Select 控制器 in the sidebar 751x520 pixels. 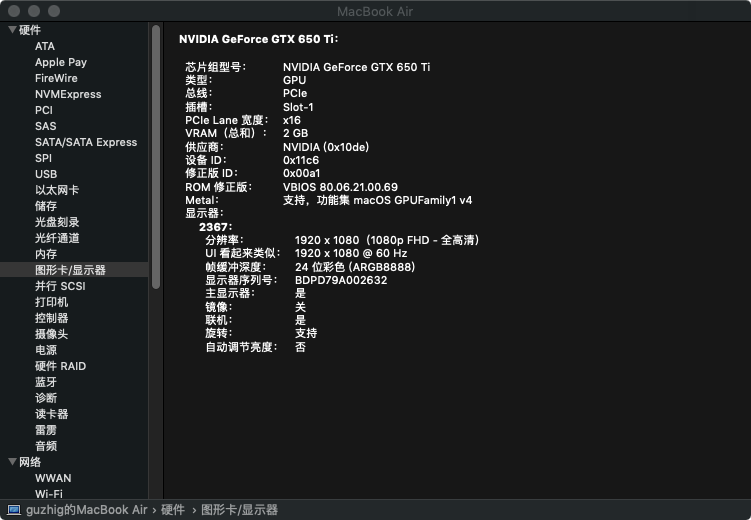tap(51, 318)
